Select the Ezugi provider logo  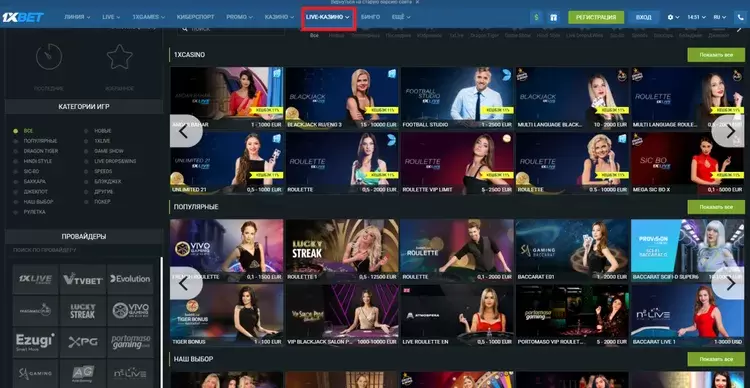35,343
